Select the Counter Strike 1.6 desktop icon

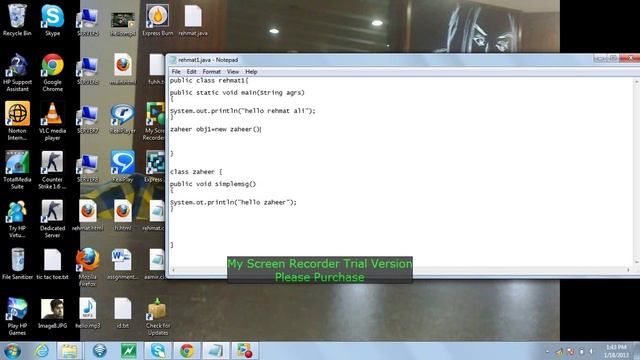[52, 170]
